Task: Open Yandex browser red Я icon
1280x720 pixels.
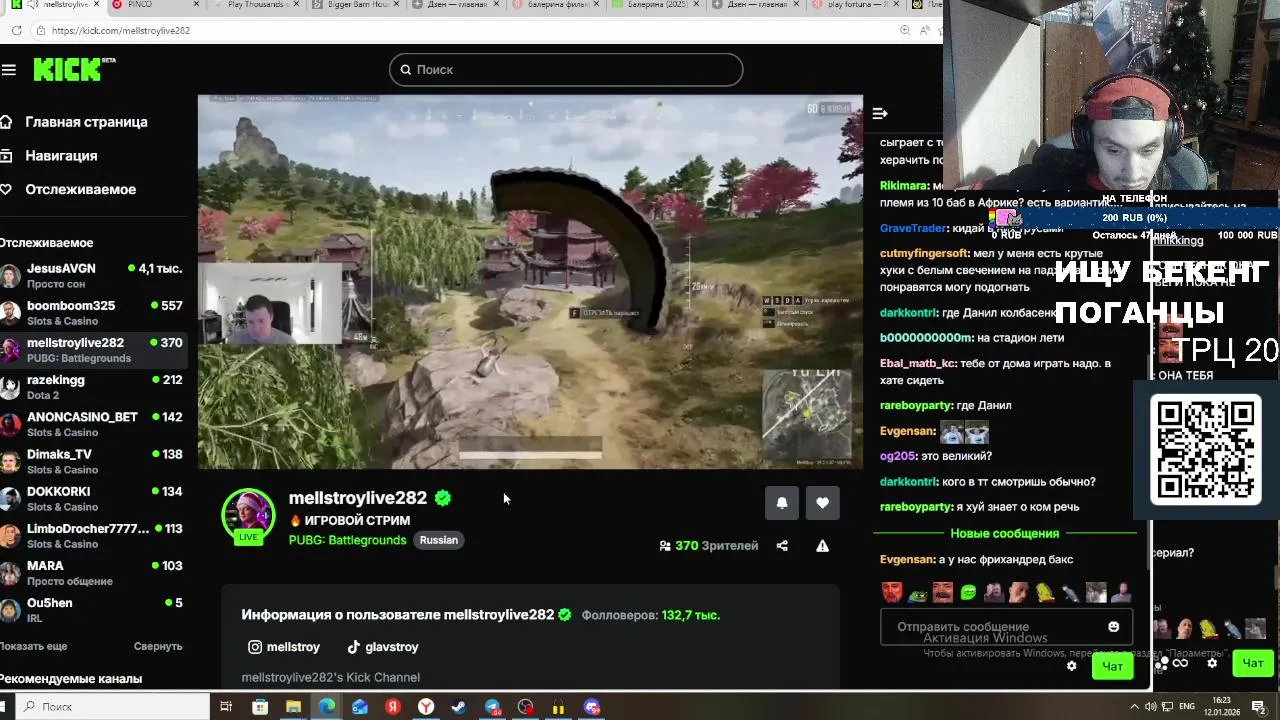Action: [x=393, y=707]
